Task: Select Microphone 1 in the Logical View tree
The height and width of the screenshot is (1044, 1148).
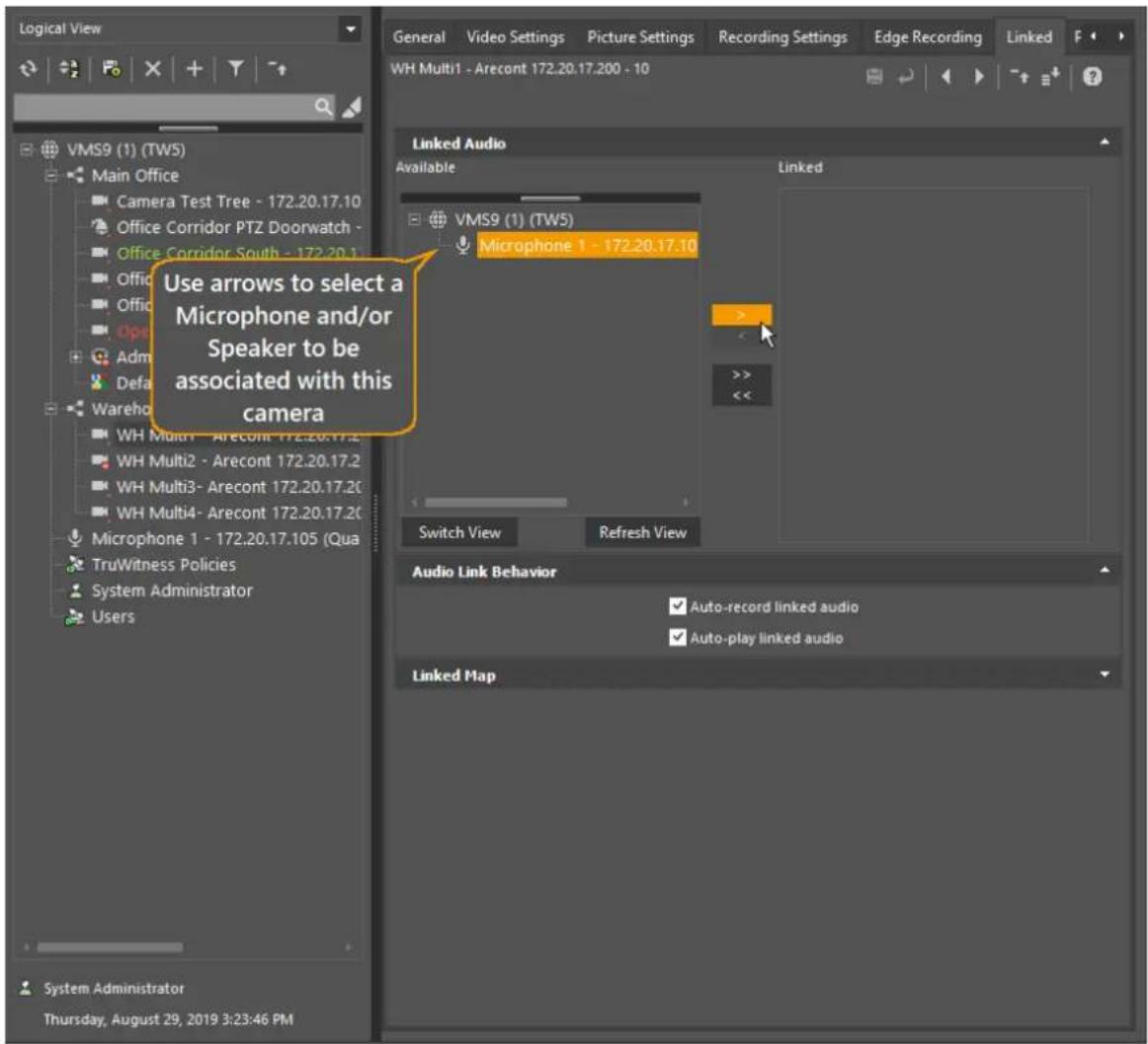Action: coord(225,539)
